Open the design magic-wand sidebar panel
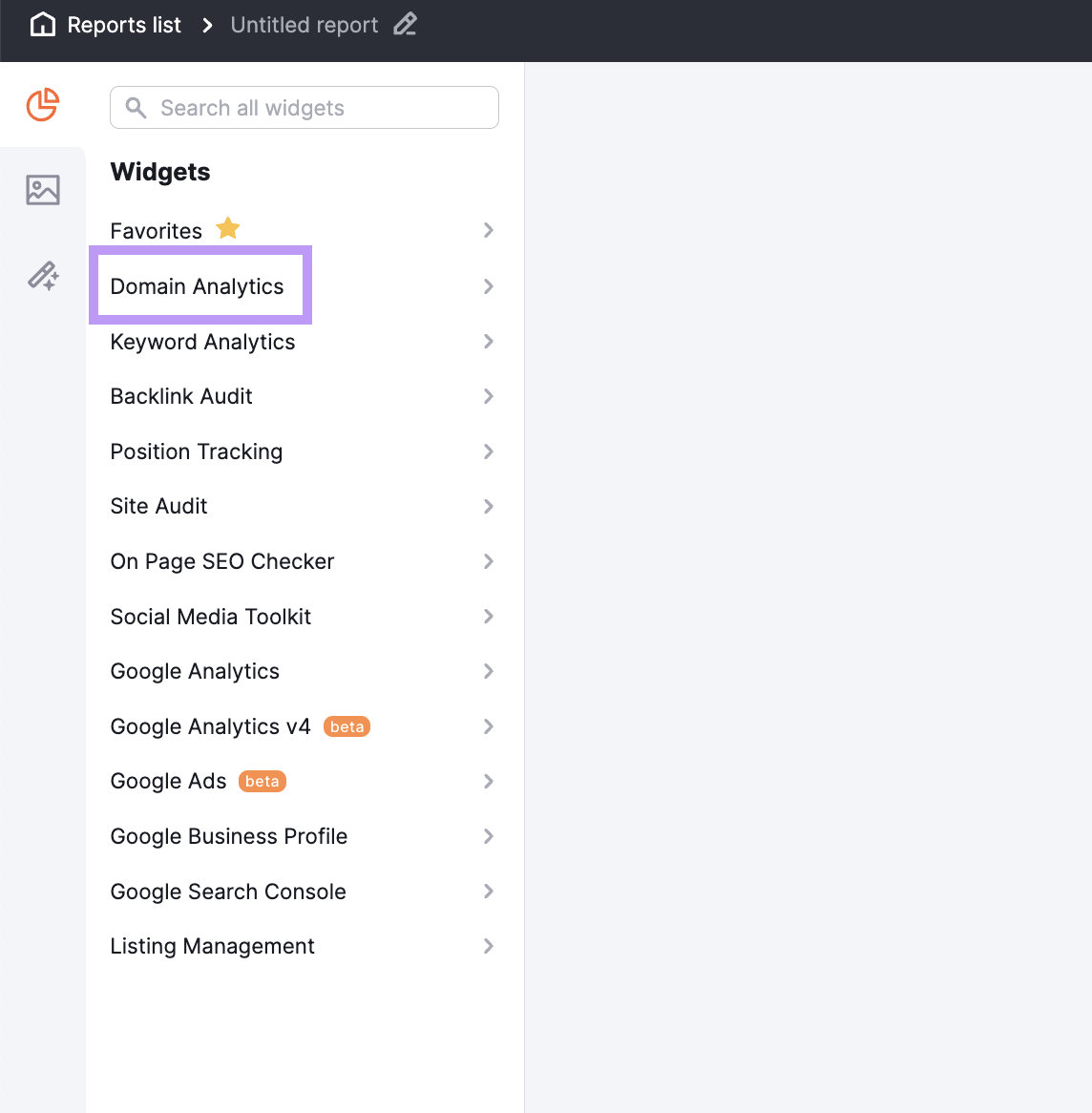 43,275
